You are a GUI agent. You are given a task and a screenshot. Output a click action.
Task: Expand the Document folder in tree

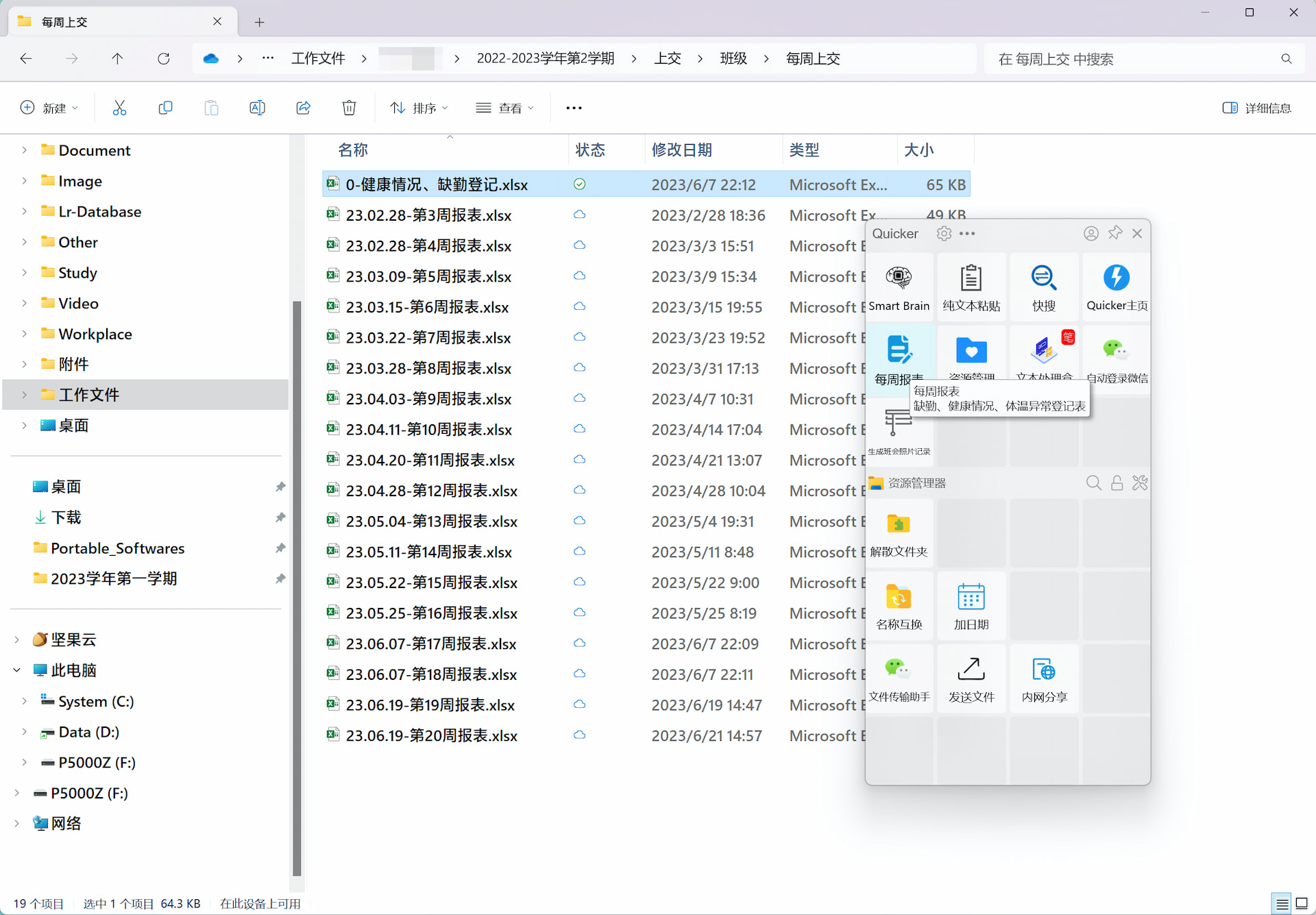click(25, 150)
